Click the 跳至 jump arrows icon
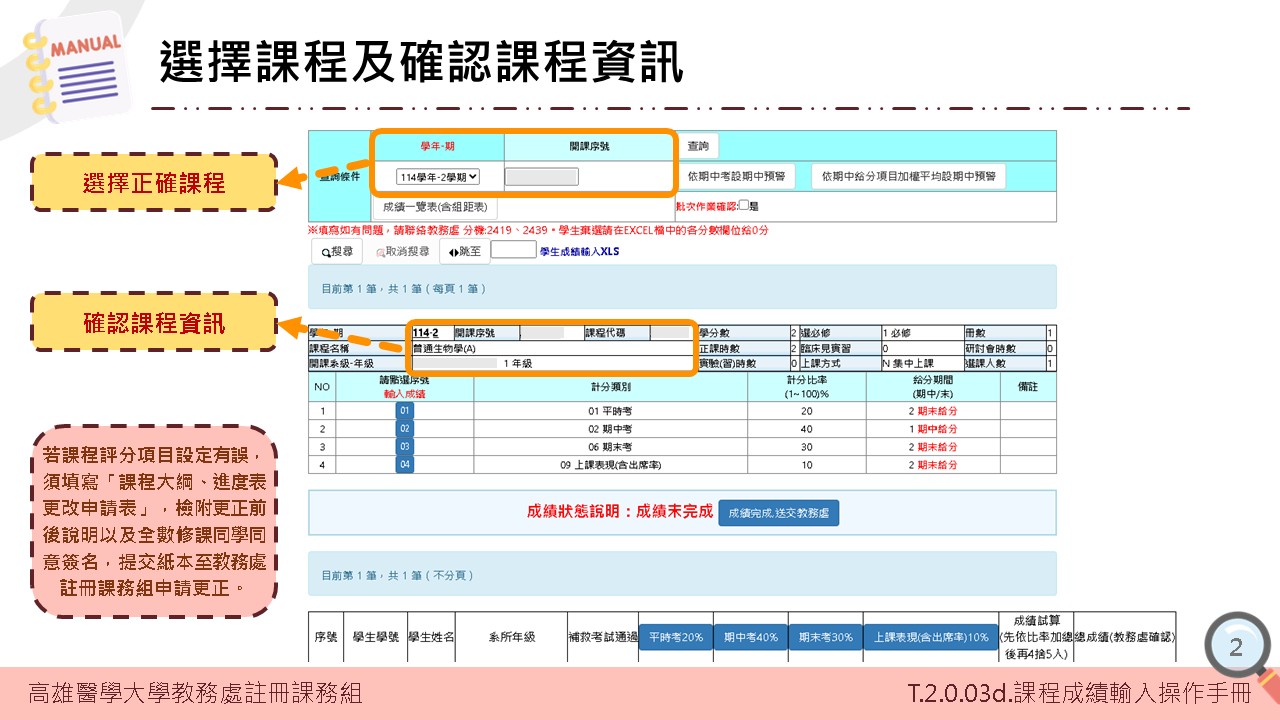The height and width of the screenshot is (720, 1280). pyautogui.click(x=456, y=253)
